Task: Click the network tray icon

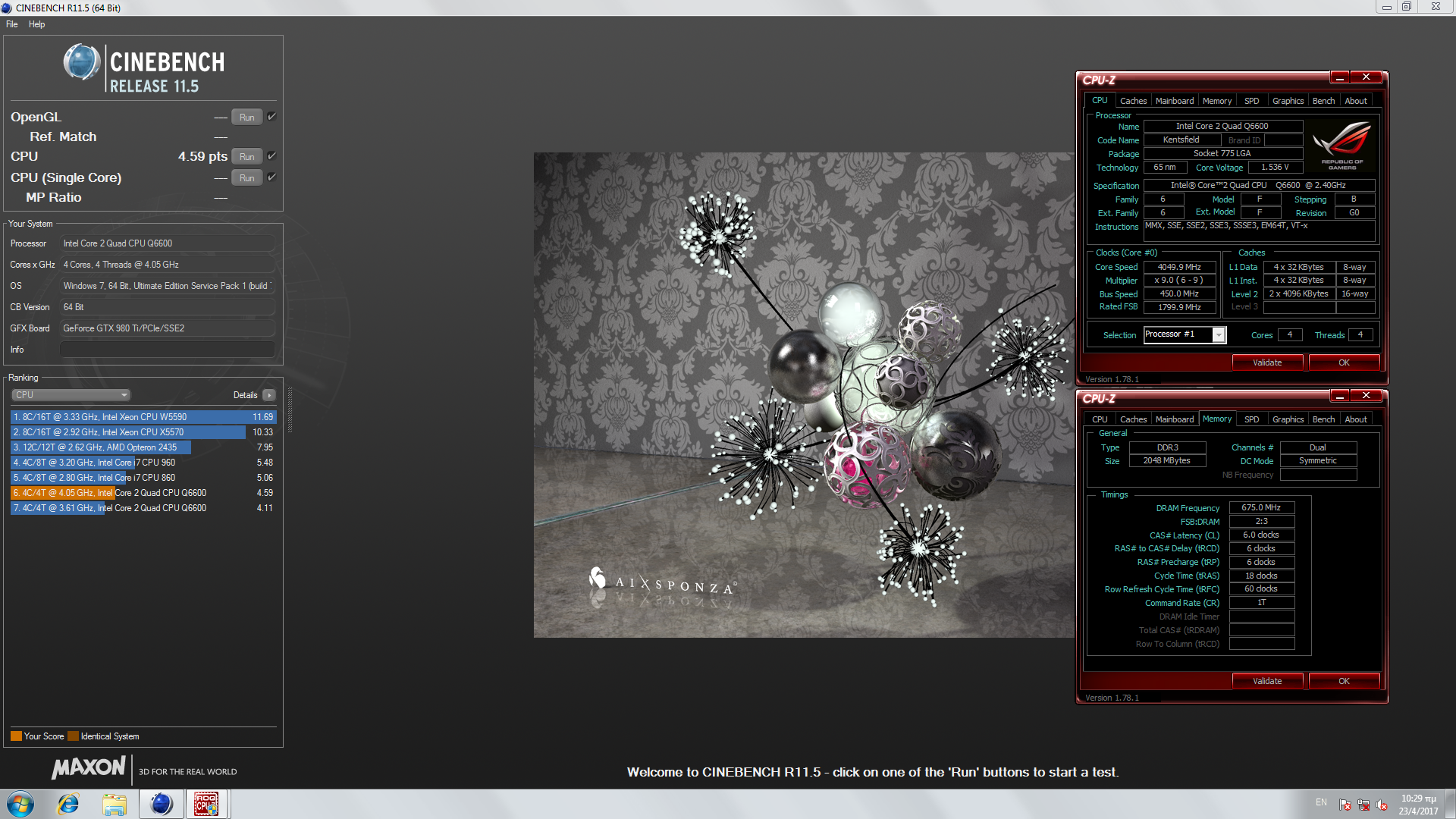Action: coord(1363,805)
